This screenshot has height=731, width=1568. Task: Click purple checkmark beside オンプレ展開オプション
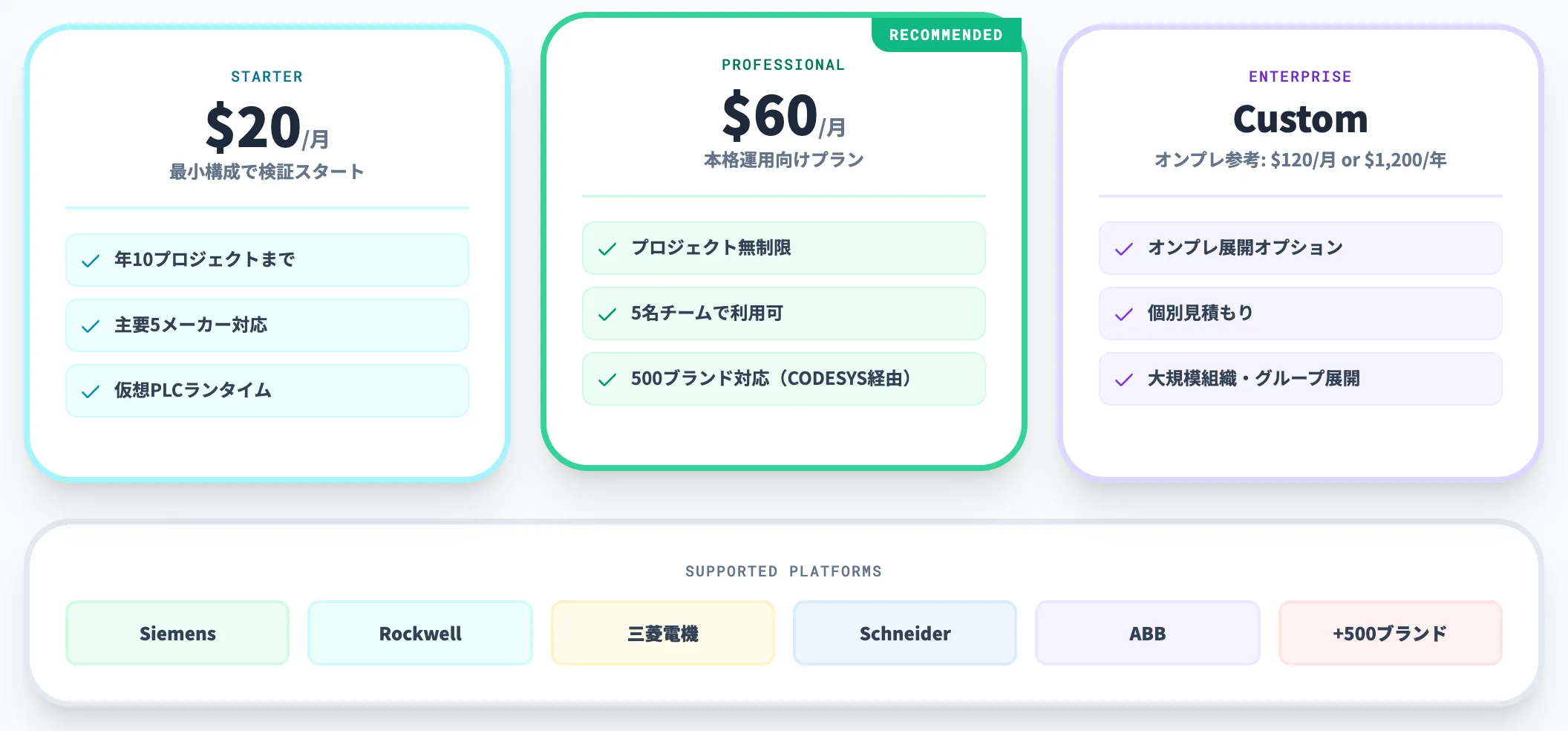[1124, 249]
